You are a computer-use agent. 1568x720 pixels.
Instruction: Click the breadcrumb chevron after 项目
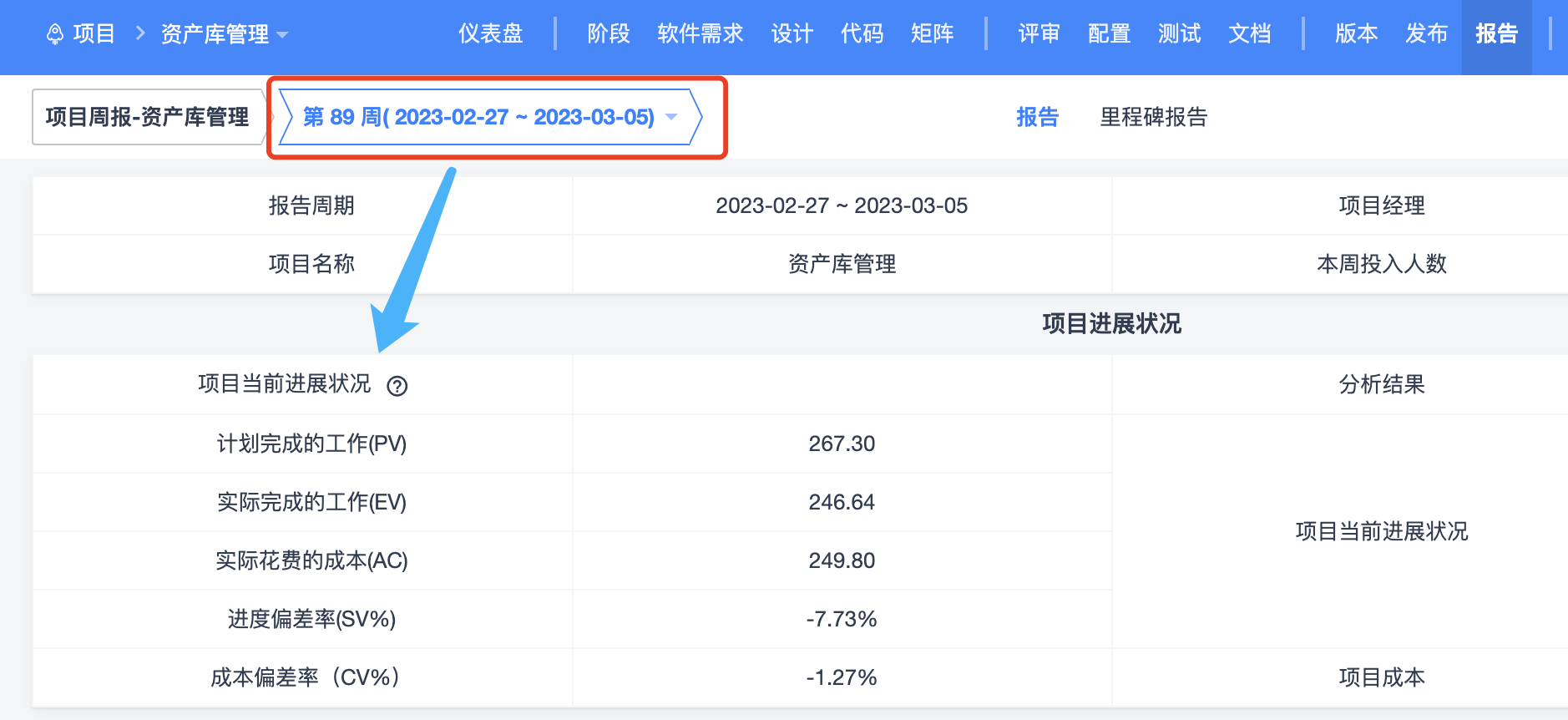coord(140,33)
